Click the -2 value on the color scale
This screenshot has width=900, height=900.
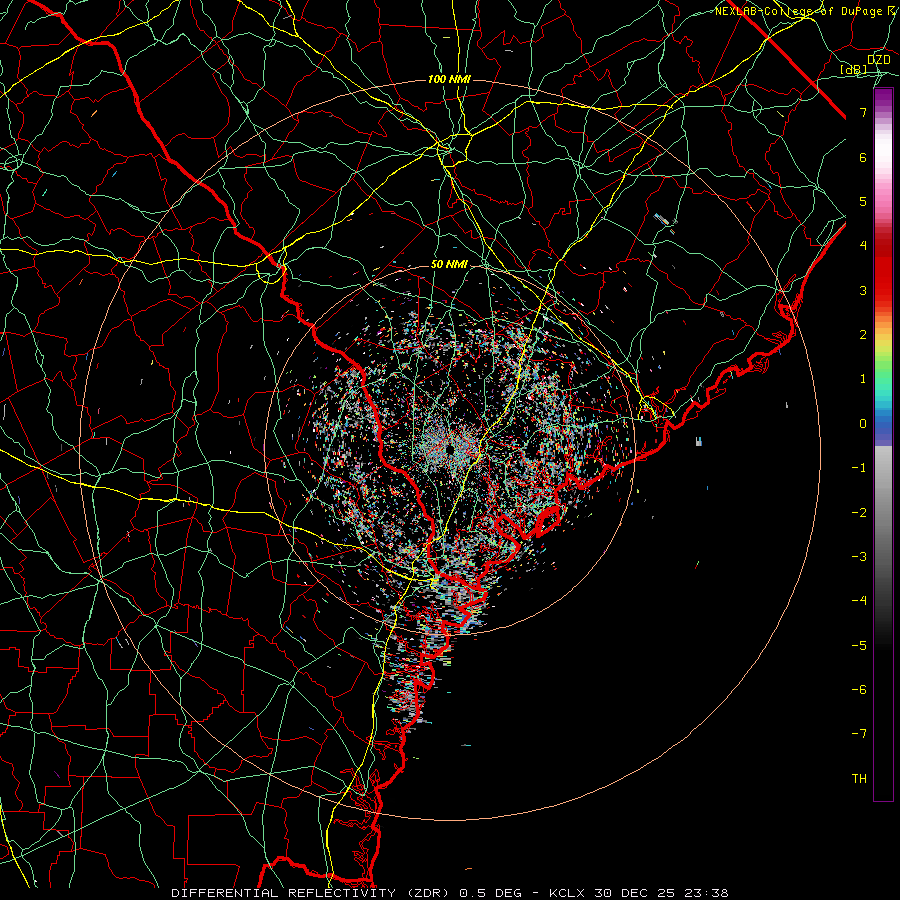[x=859, y=512]
